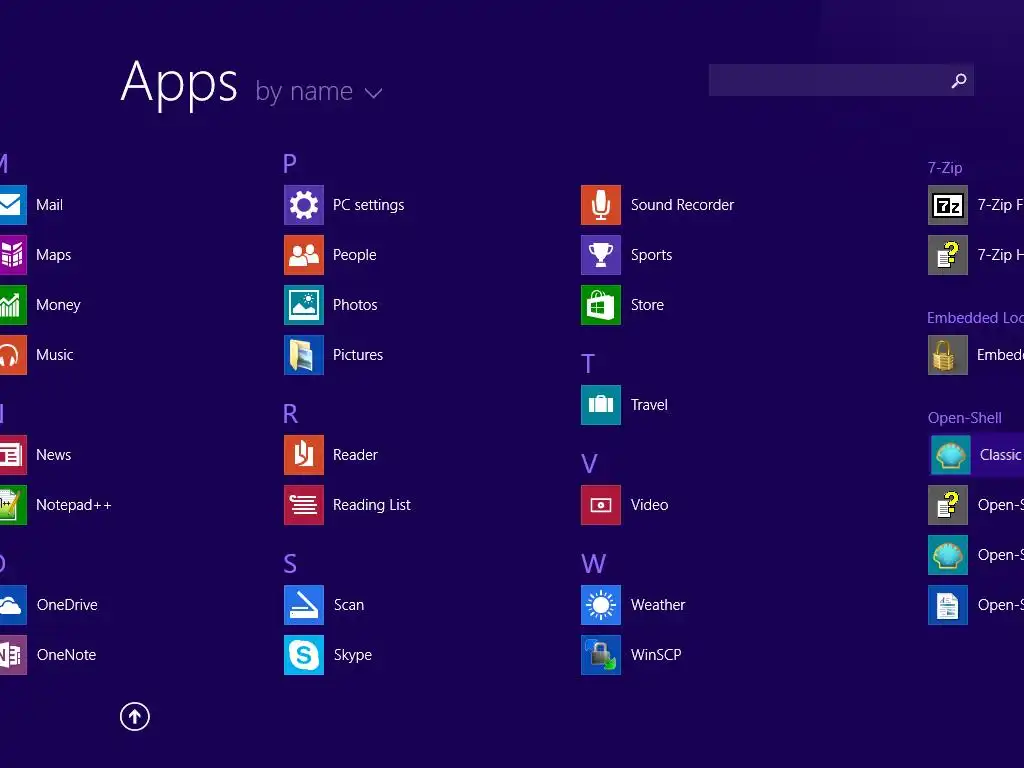Launch OneNote from its icon
The height and width of the screenshot is (768, 1024).
(13, 655)
